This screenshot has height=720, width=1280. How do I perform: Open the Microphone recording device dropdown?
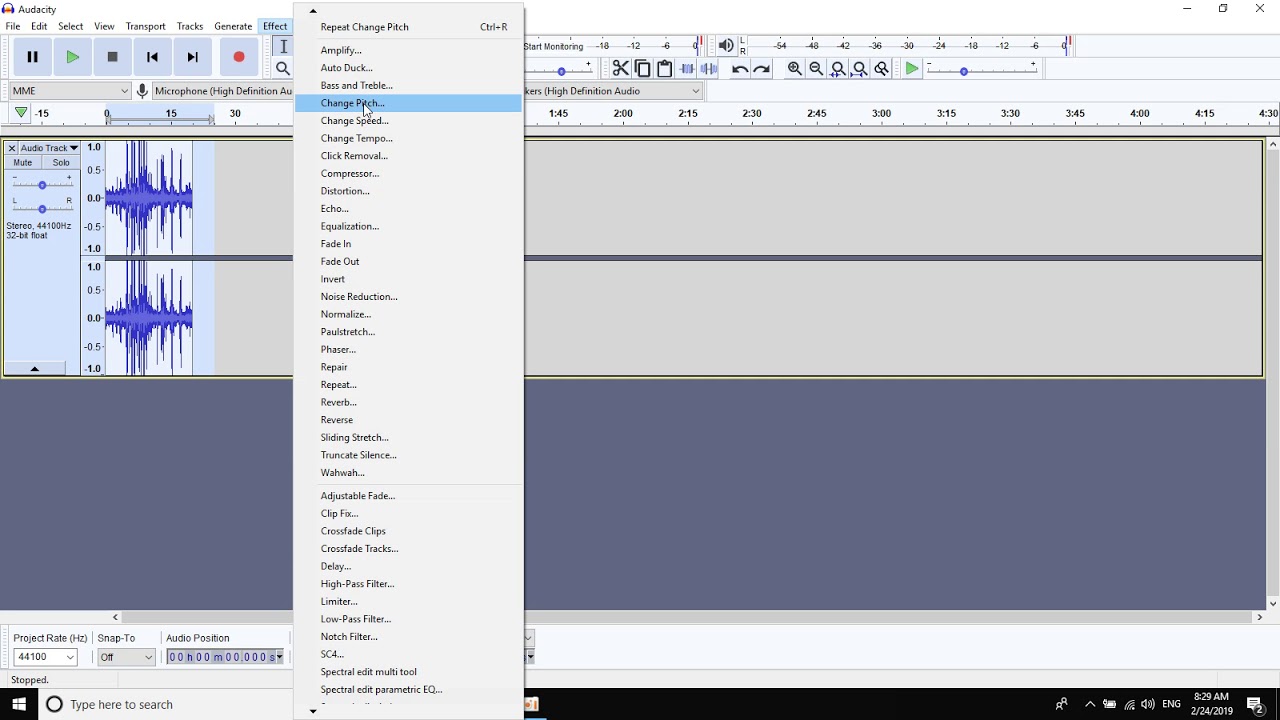point(223,91)
